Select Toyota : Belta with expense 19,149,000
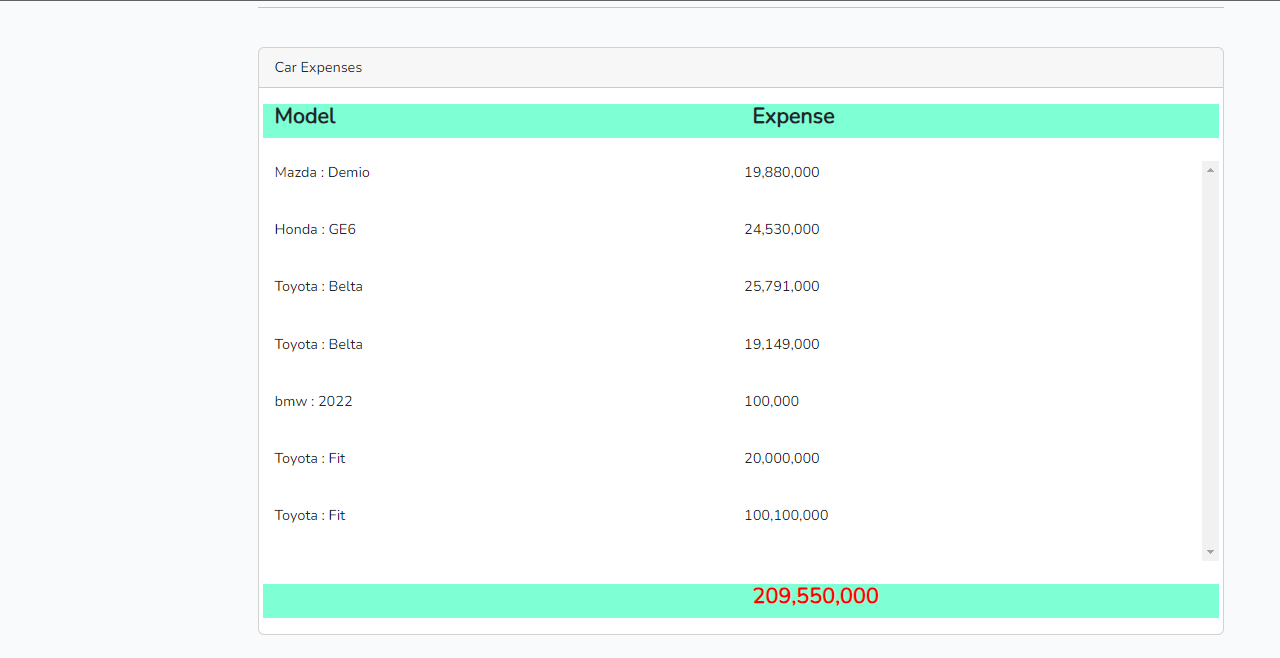The image size is (1280, 658). click(x=318, y=345)
